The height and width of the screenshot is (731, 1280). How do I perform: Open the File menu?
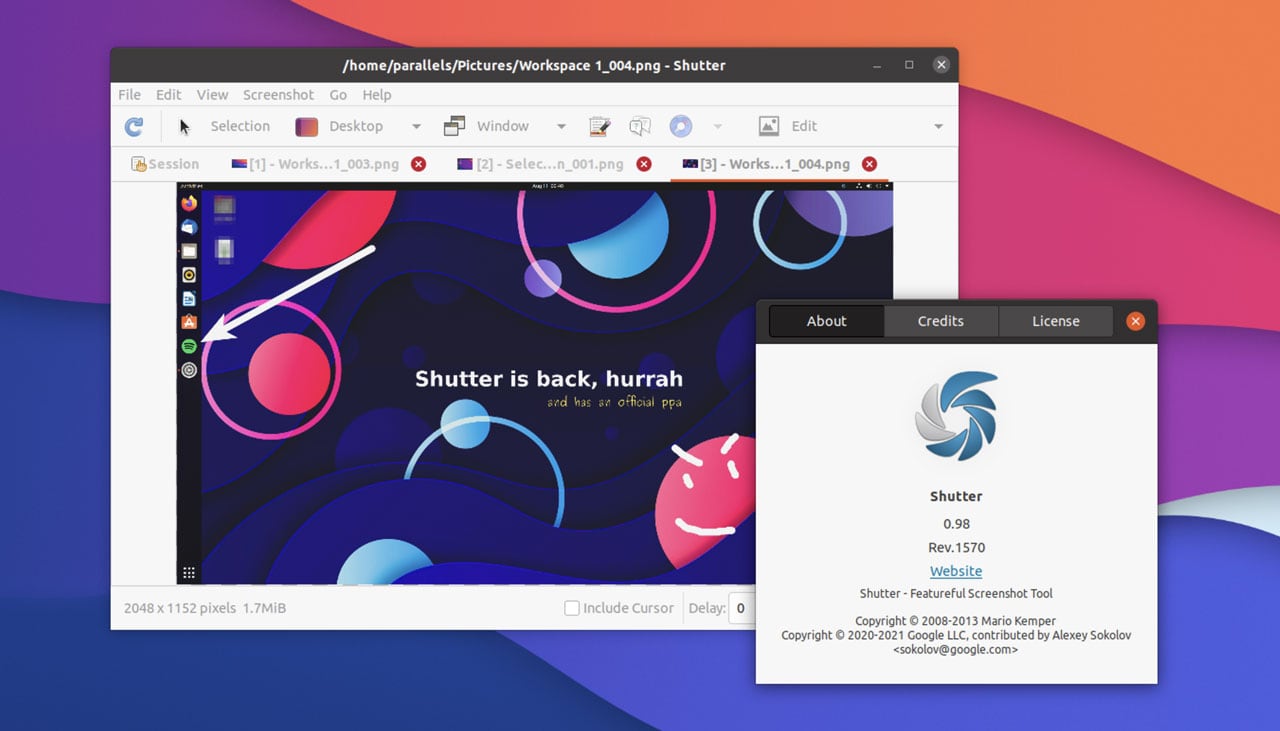[129, 95]
